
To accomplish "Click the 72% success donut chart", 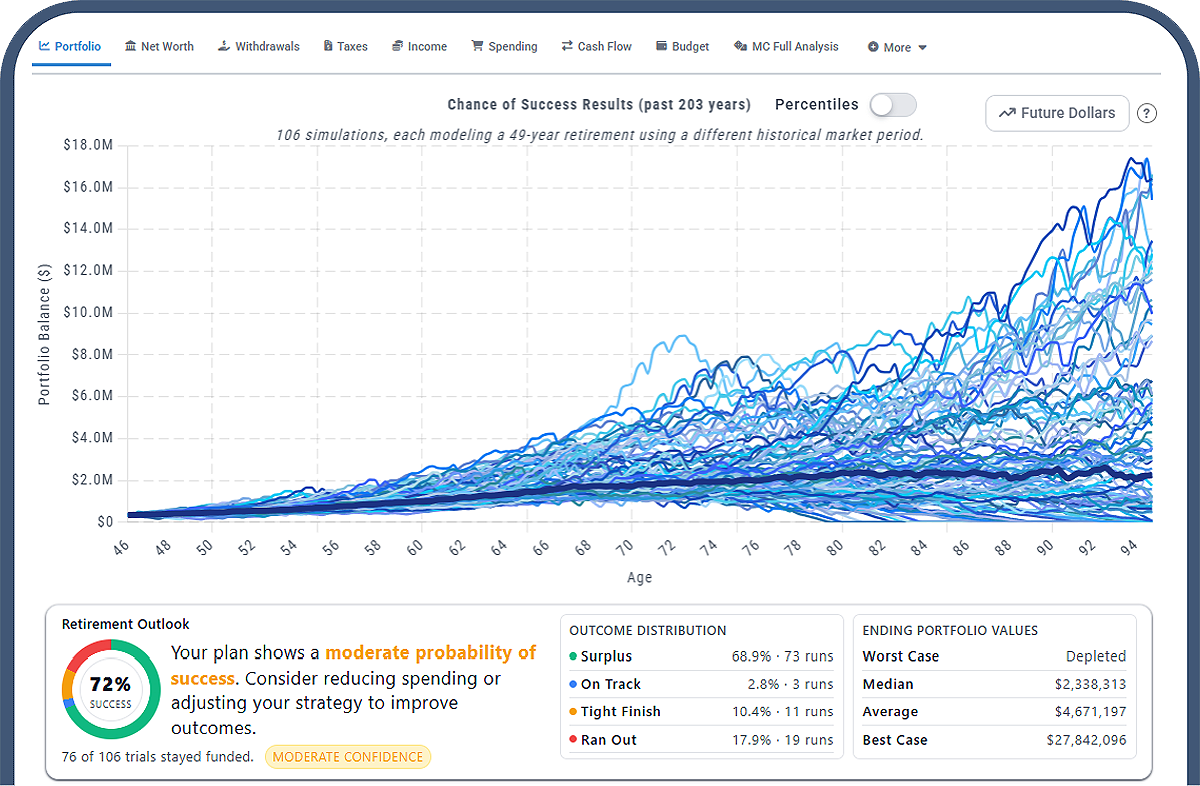I will (x=111, y=690).
